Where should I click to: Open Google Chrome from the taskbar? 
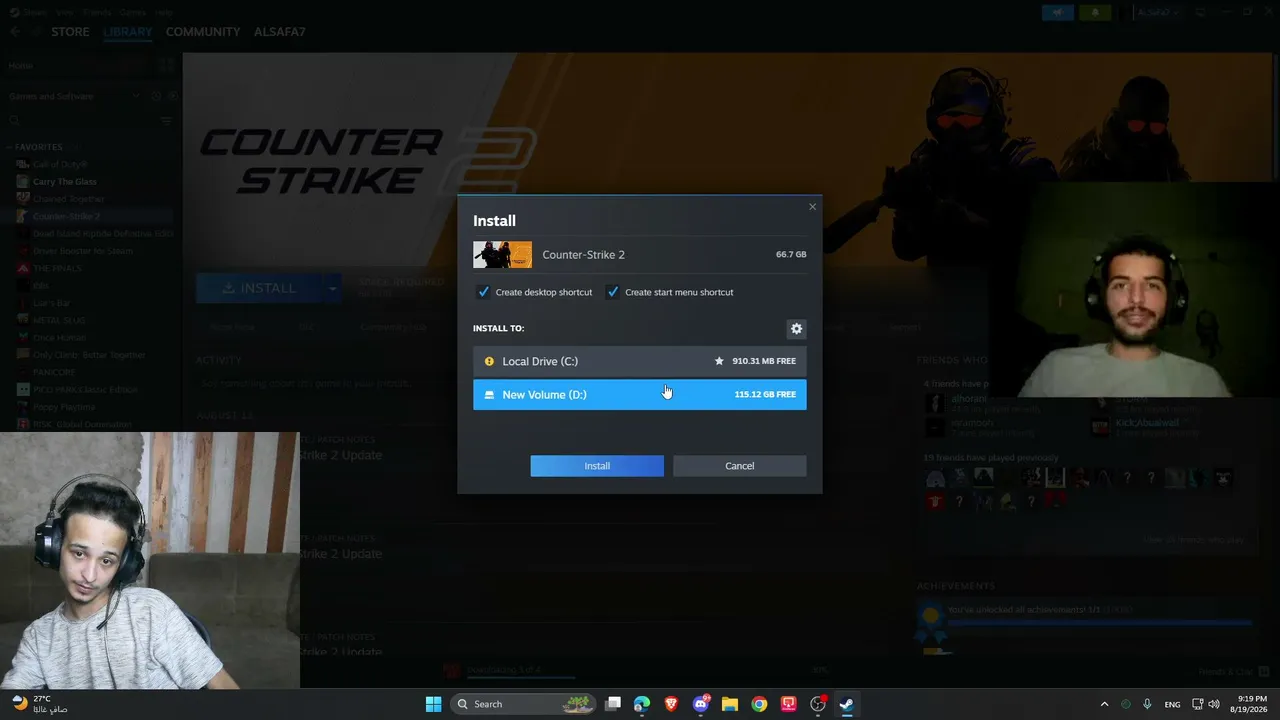click(759, 704)
